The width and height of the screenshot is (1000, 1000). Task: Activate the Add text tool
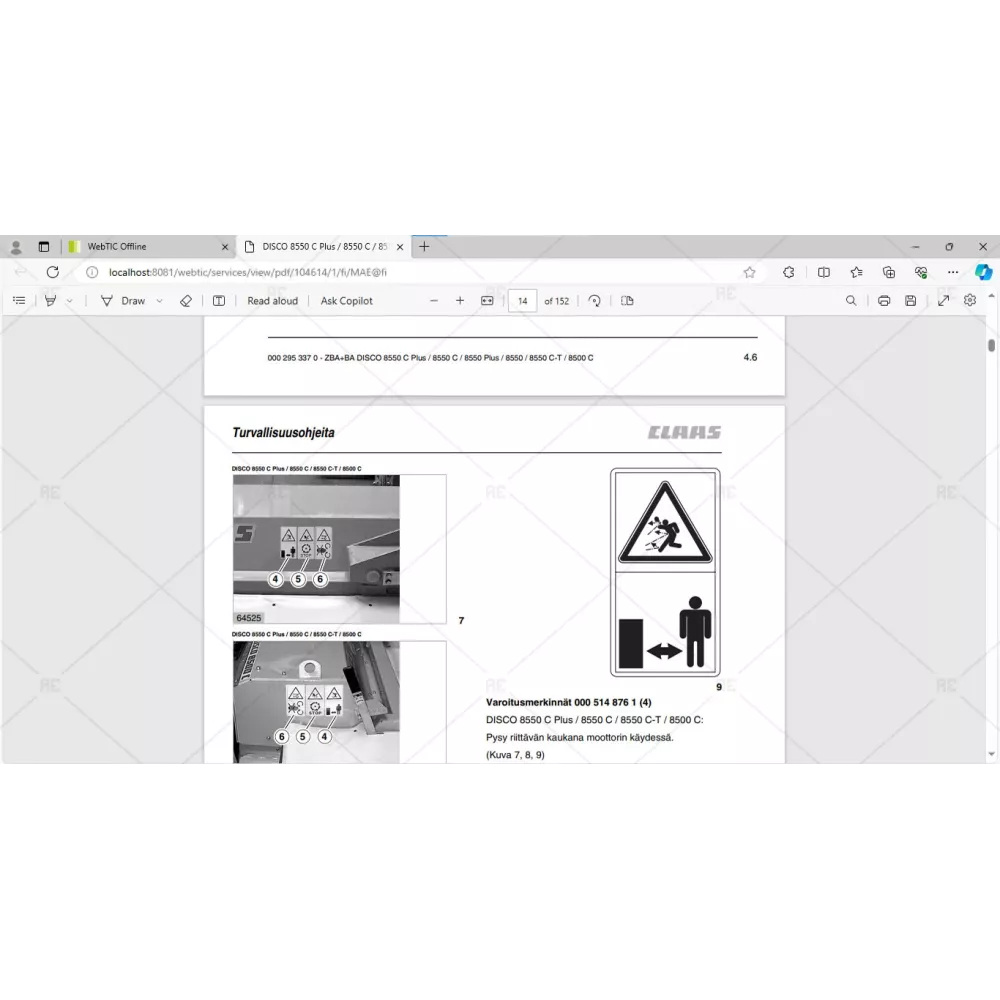(219, 300)
